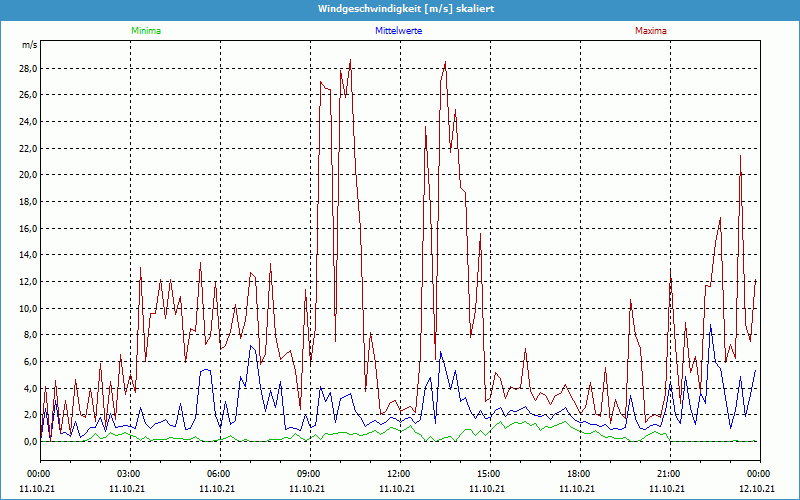Select the blue 'Mittelwerte' legend label
The width and height of the screenshot is (800, 500).
click(398, 31)
